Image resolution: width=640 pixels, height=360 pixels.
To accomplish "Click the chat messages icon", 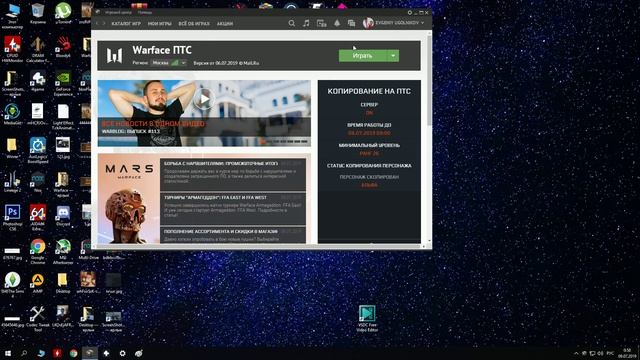I will pyautogui.click(x=351, y=23).
